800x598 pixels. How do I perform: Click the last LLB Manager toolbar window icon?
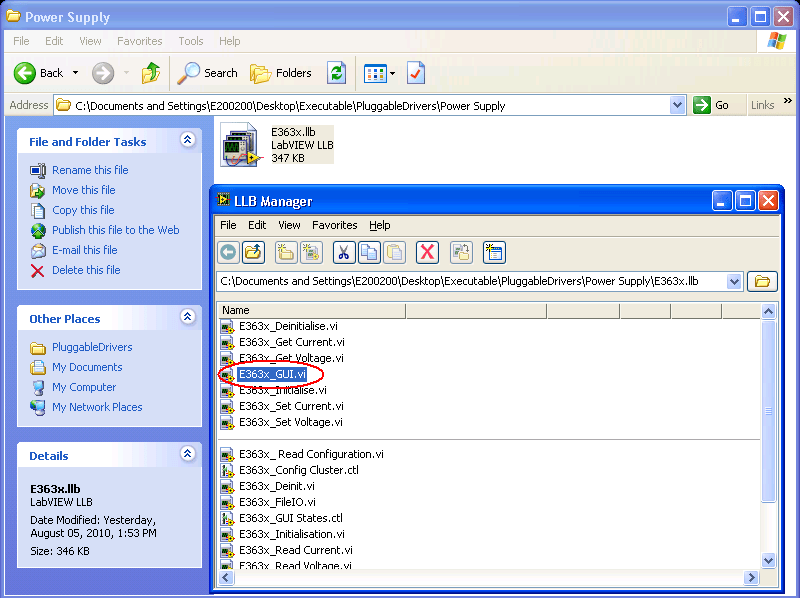tap(494, 253)
